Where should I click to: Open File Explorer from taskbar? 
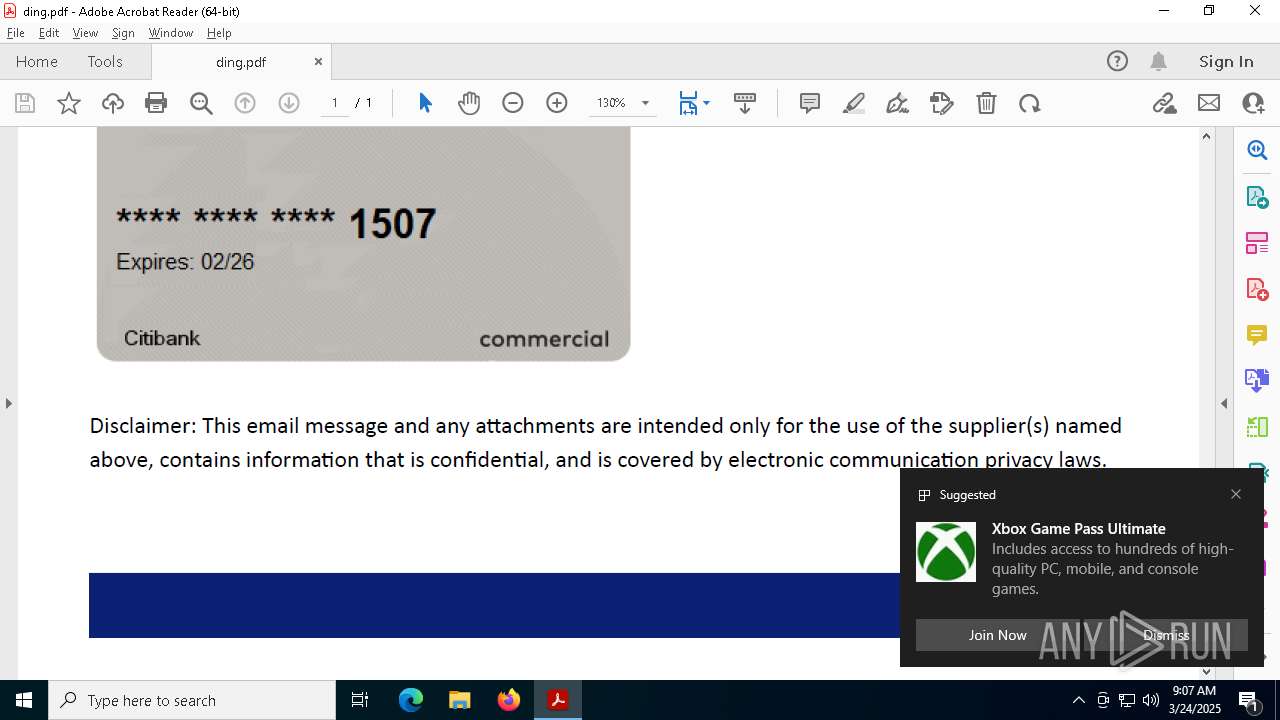(460, 700)
